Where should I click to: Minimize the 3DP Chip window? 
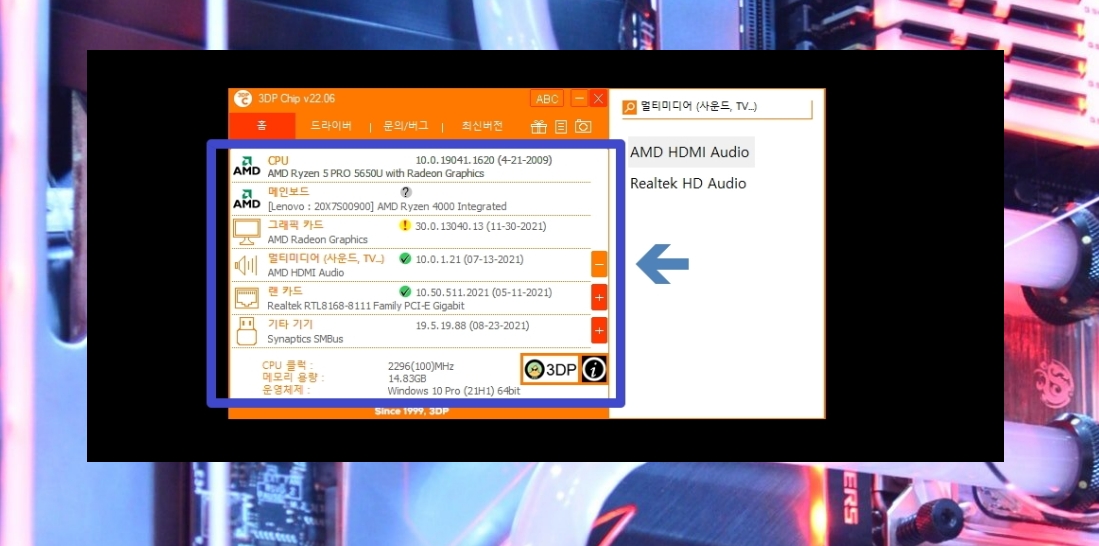[579, 99]
